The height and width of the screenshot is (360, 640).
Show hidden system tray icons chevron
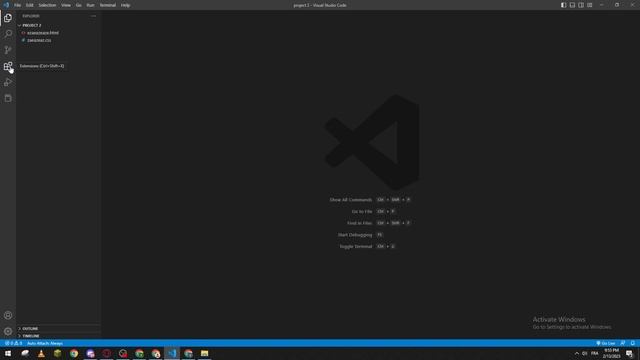pyautogui.click(x=576, y=353)
